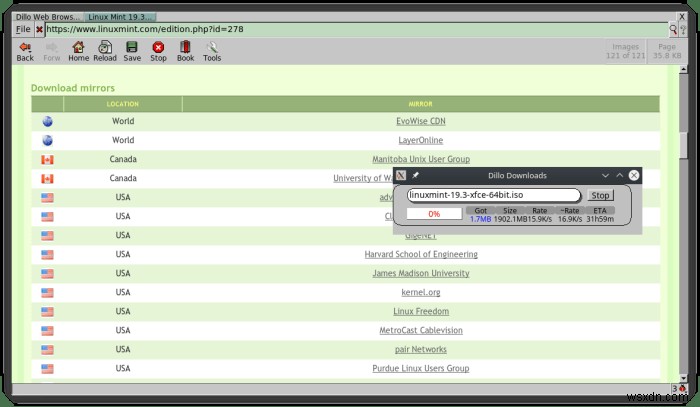This screenshot has height=407, width=700.
Task: Stop page loading with red Stop icon
Action: click(x=158, y=52)
